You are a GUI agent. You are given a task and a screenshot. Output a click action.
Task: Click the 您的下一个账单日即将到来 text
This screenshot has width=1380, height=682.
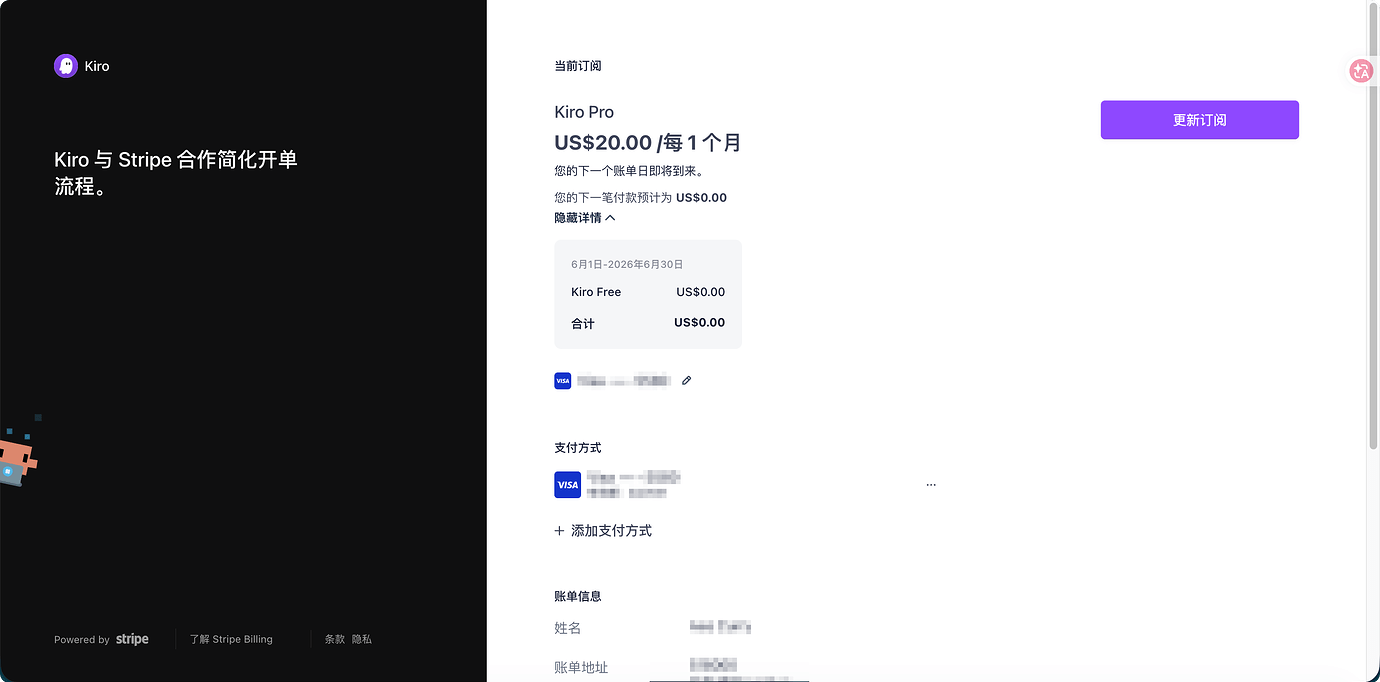click(629, 171)
